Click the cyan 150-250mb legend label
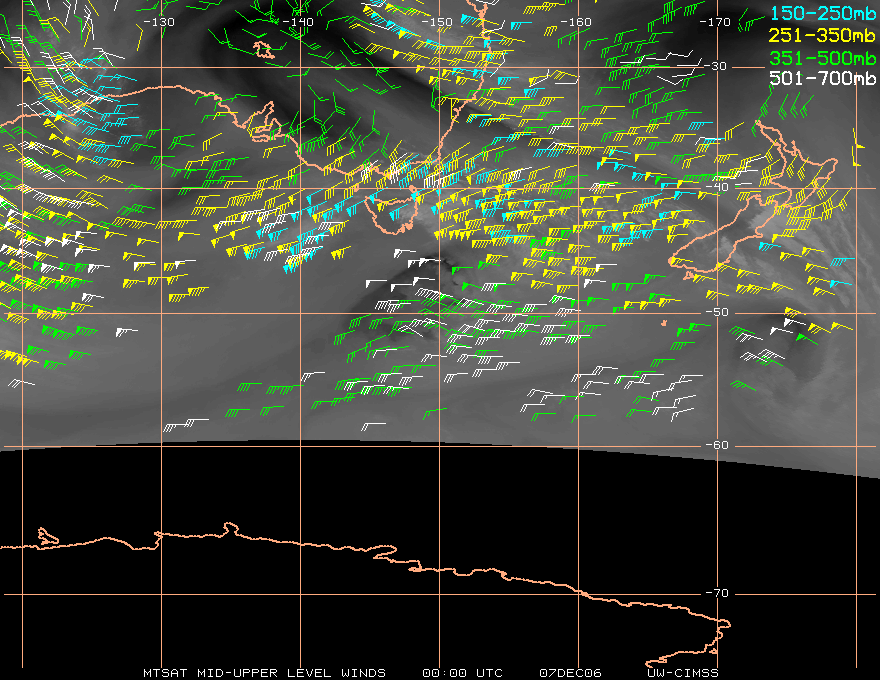 pyautogui.click(x=824, y=13)
